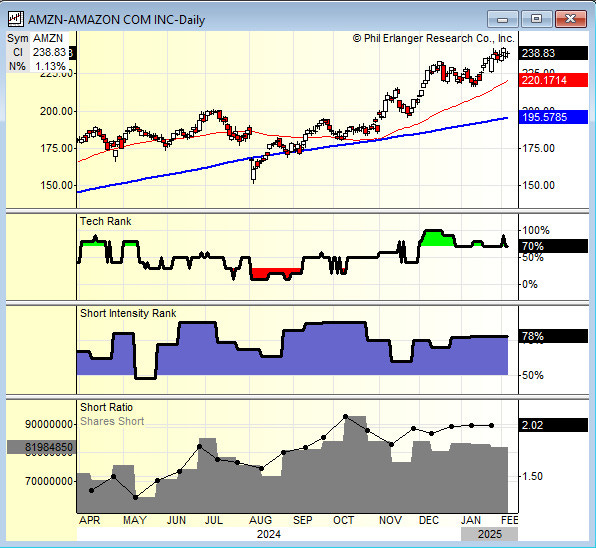Maximize the AMZN chart window

[536, 19]
